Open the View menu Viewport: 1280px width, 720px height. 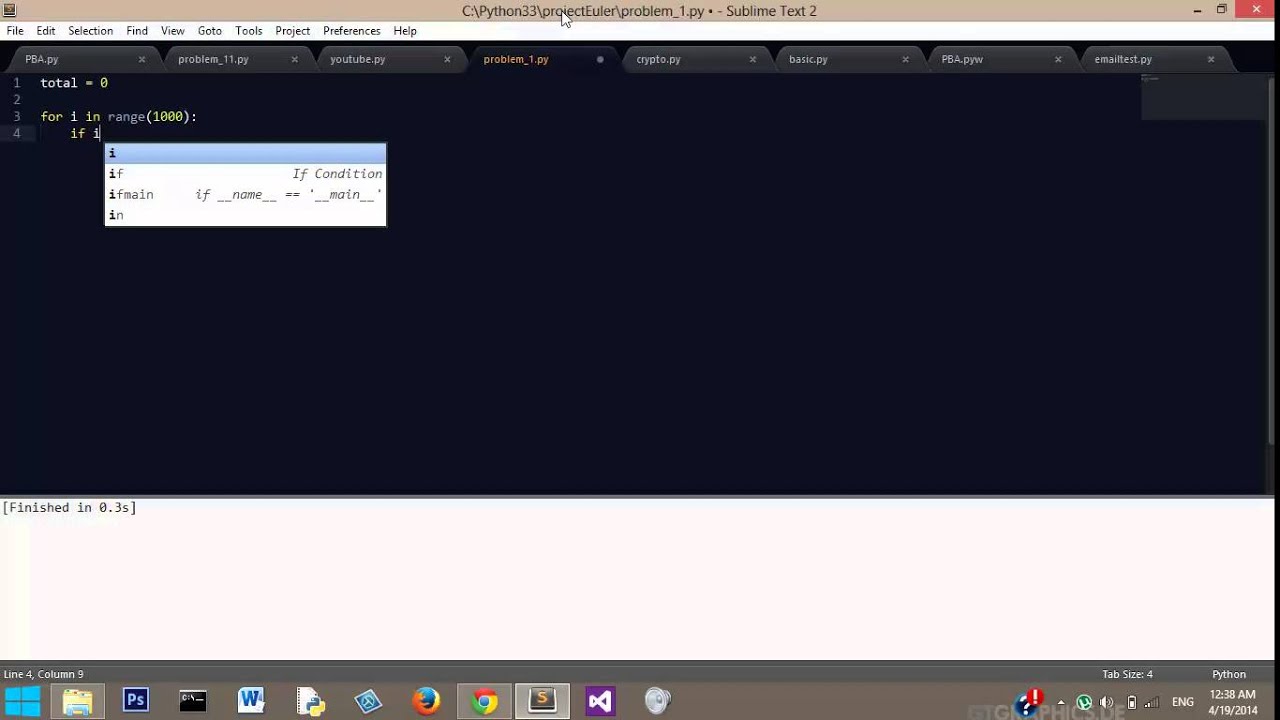172,31
